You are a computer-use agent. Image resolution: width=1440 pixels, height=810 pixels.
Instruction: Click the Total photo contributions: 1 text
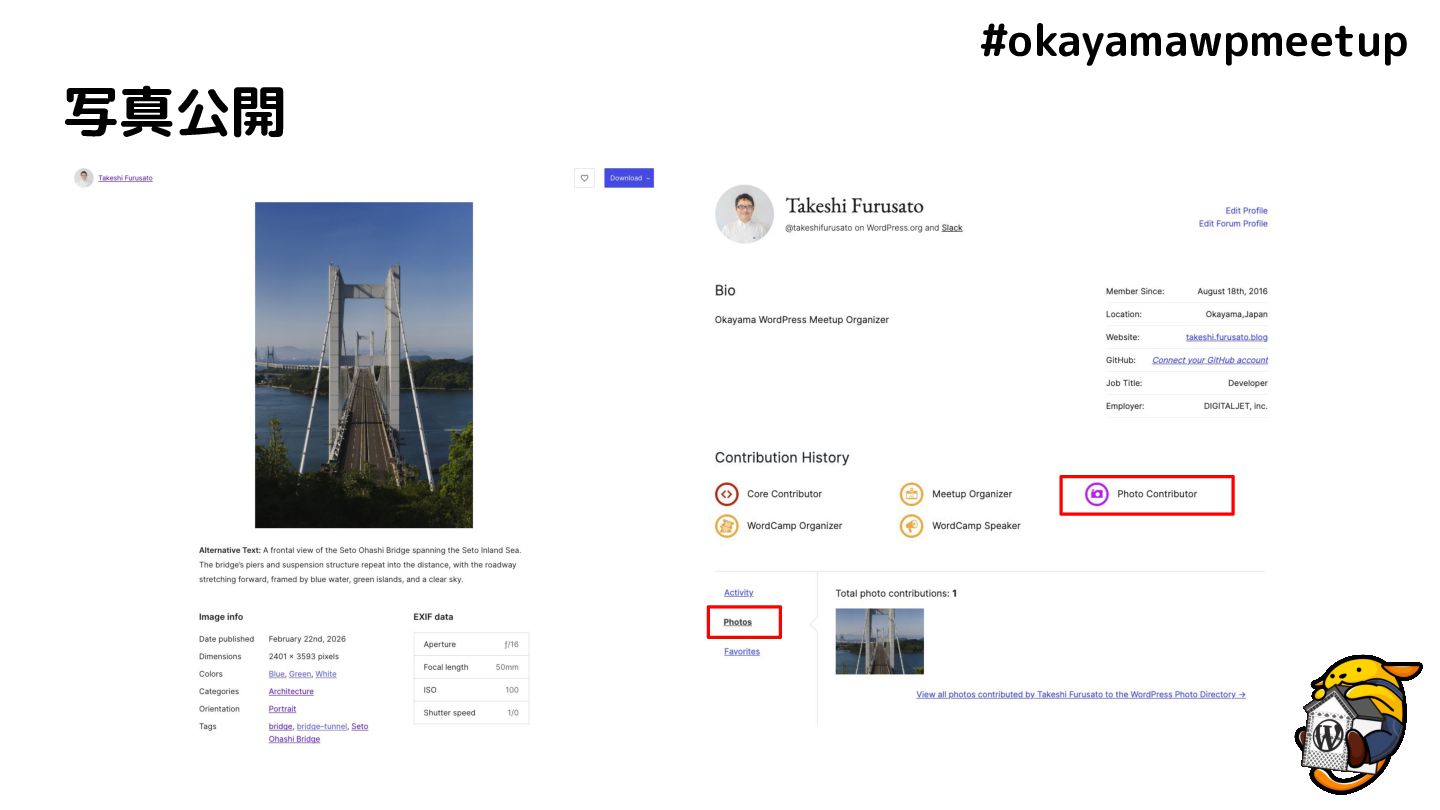point(896,593)
